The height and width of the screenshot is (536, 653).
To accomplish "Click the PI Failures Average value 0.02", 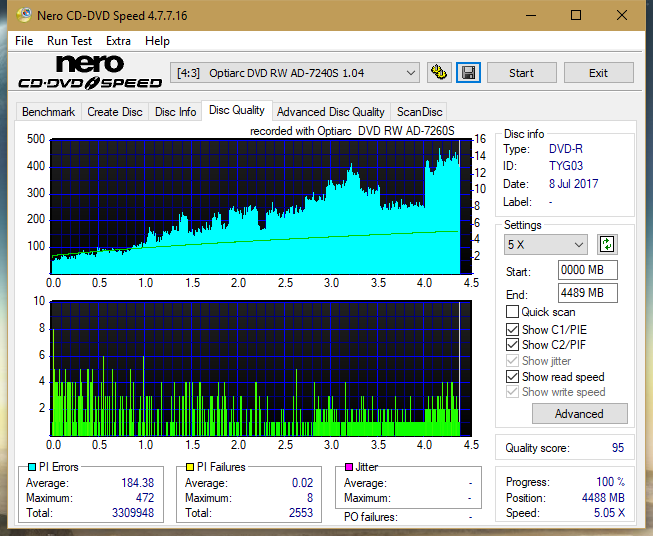I will coord(302,483).
